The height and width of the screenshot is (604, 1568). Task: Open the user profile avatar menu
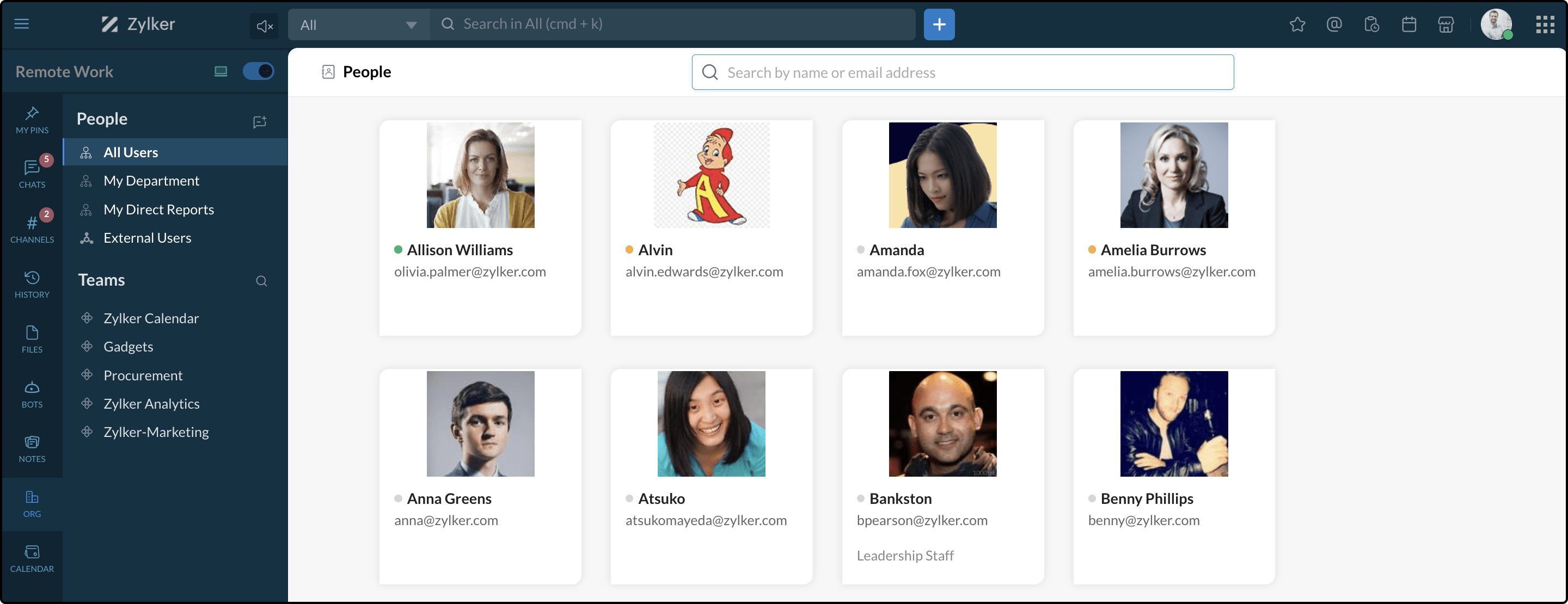(1496, 24)
